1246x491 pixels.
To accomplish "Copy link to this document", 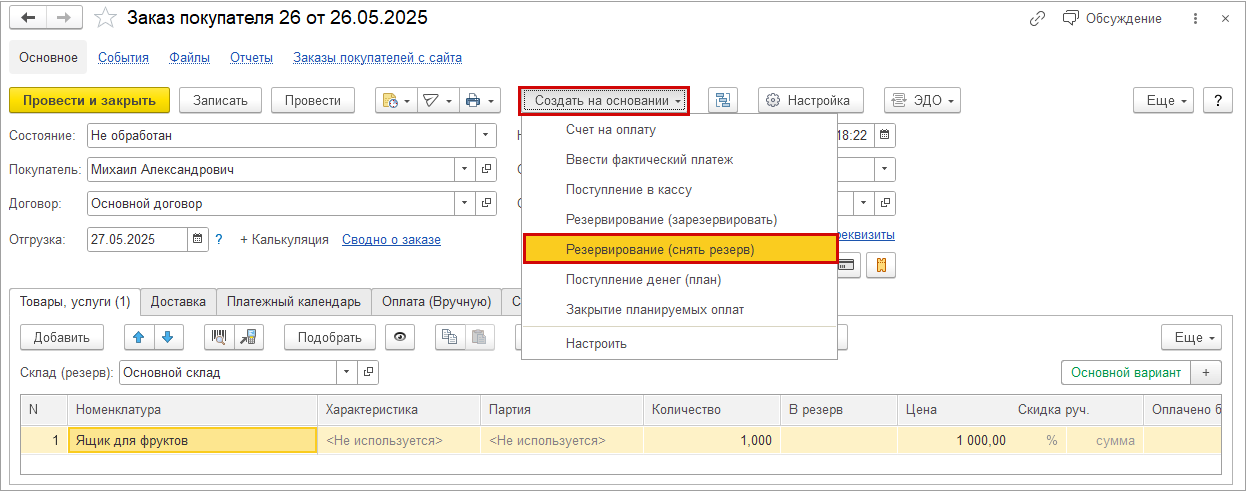I will coord(1038,19).
